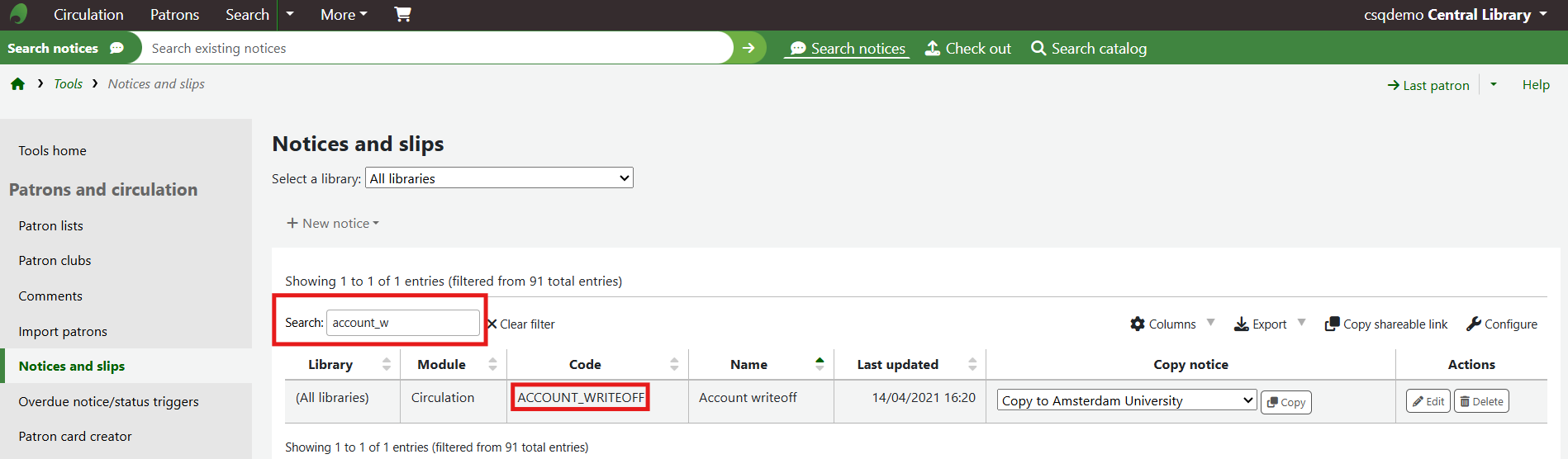This screenshot has width=1568, height=459.
Task: Click the Configure wrench icon
Action: (x=1474, y=324)
